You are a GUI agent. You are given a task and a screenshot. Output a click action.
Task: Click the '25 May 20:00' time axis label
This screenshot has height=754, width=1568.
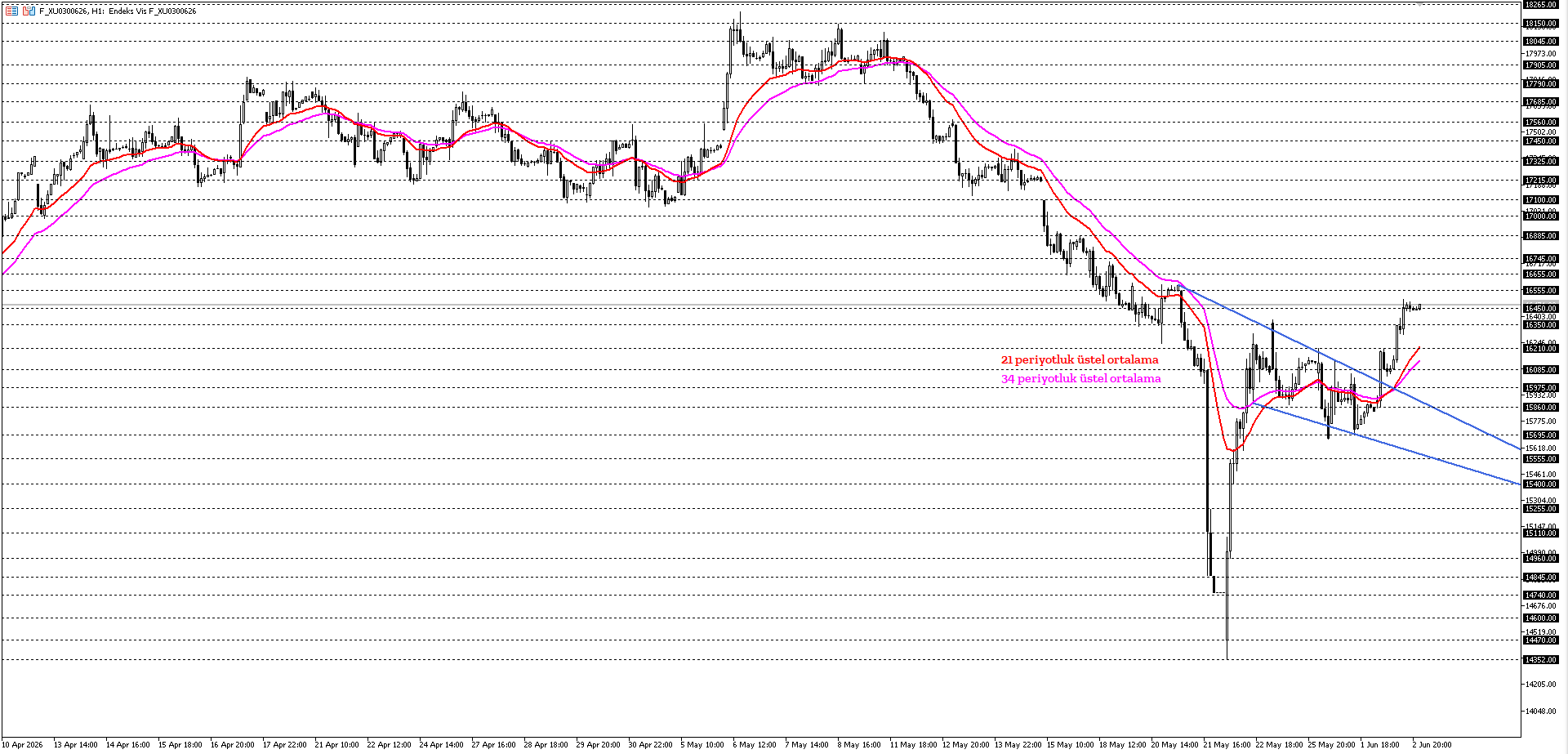click(x=1331, y=745)
